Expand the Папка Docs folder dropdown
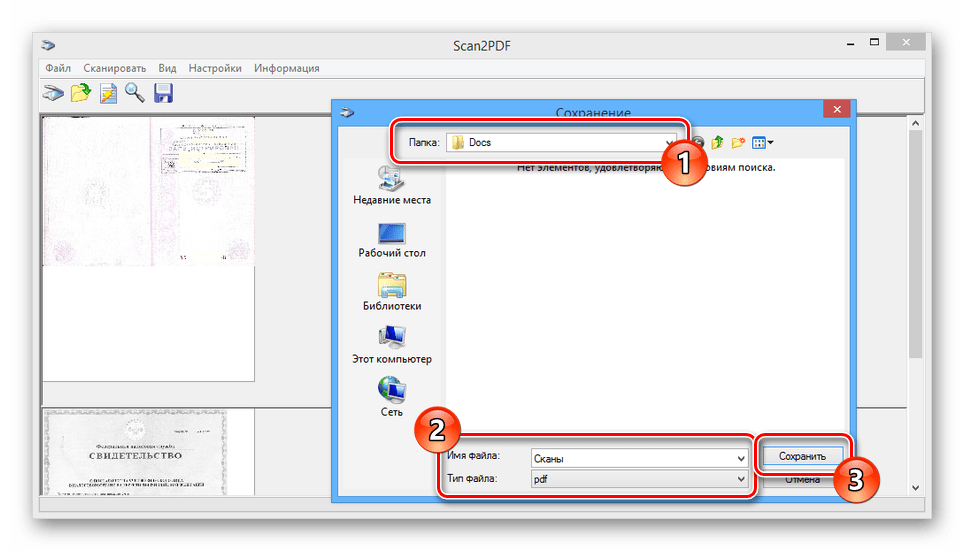The image size is (964, 551). [x=669, y=143]
